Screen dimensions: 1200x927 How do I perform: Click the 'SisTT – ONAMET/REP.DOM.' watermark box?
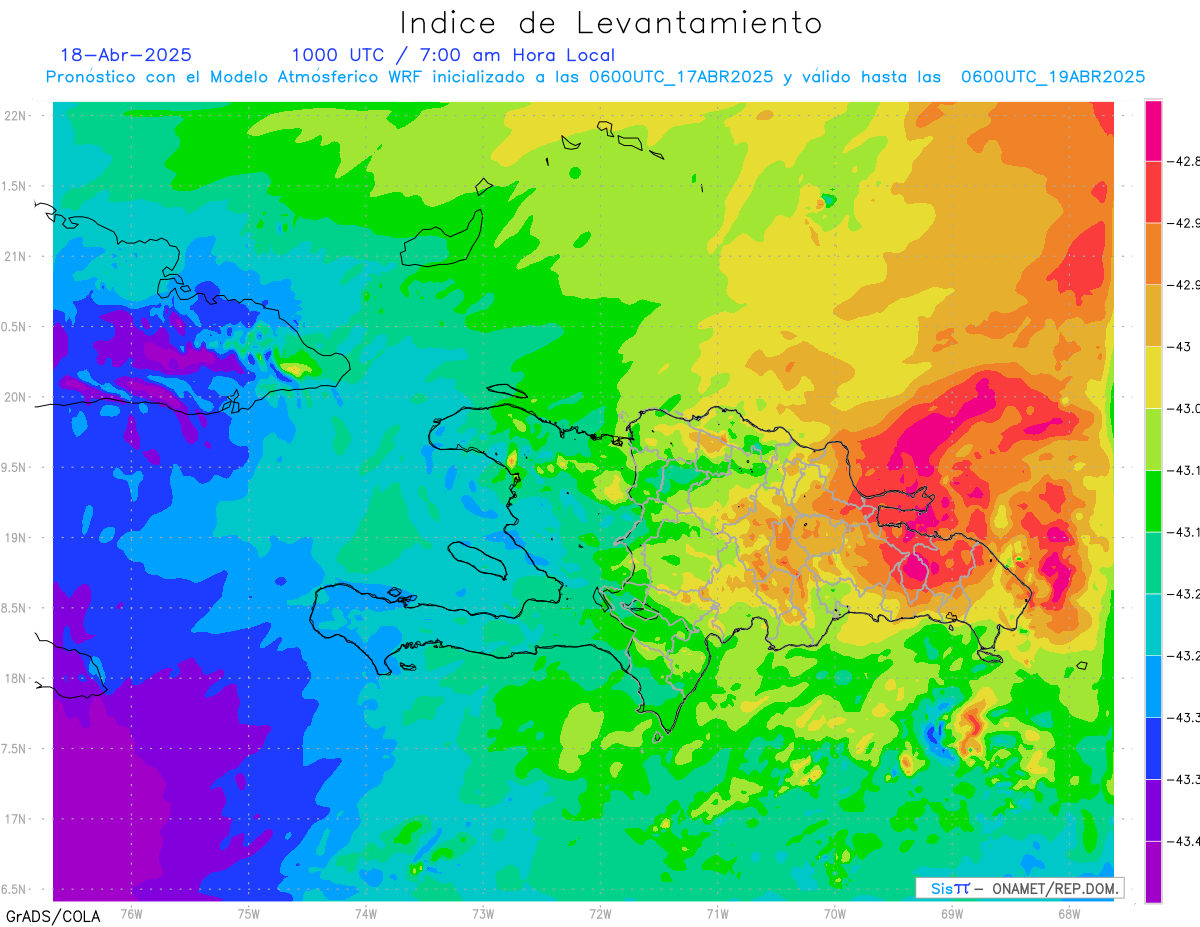pos(1020,888)
